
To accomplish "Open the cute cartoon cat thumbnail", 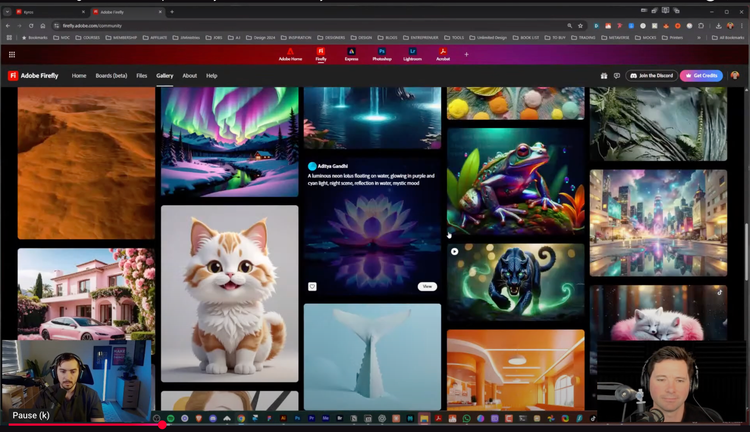I will [229, 293].
